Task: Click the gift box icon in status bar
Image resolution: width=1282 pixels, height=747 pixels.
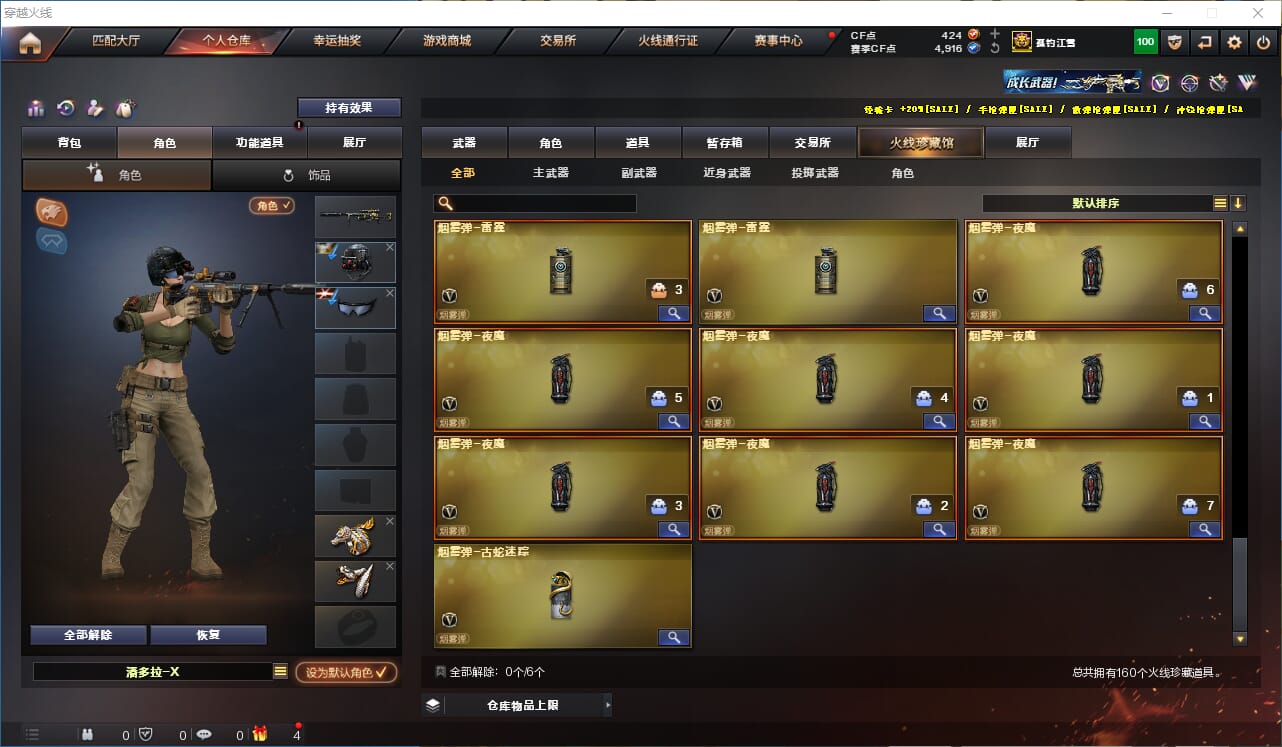Action: (260, 735)
